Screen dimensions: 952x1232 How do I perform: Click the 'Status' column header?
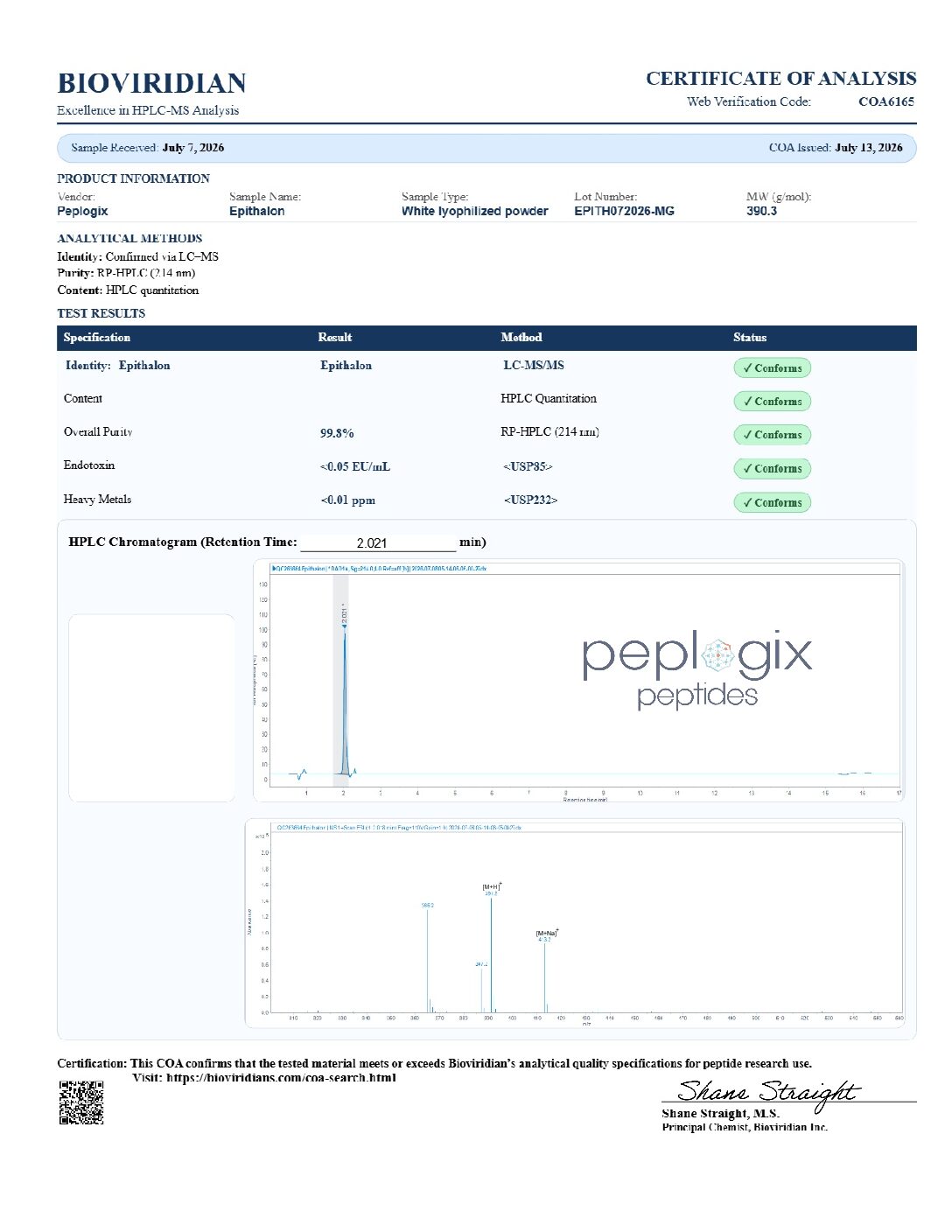(750, 338)
